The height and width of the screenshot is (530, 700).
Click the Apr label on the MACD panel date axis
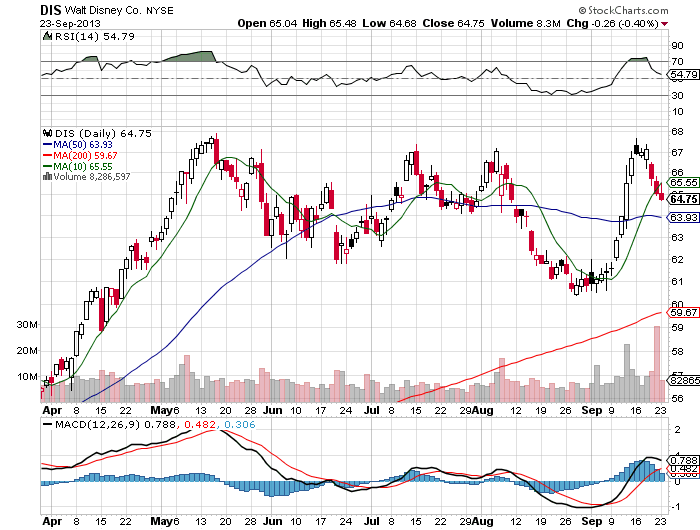click(x=52, y=521)
